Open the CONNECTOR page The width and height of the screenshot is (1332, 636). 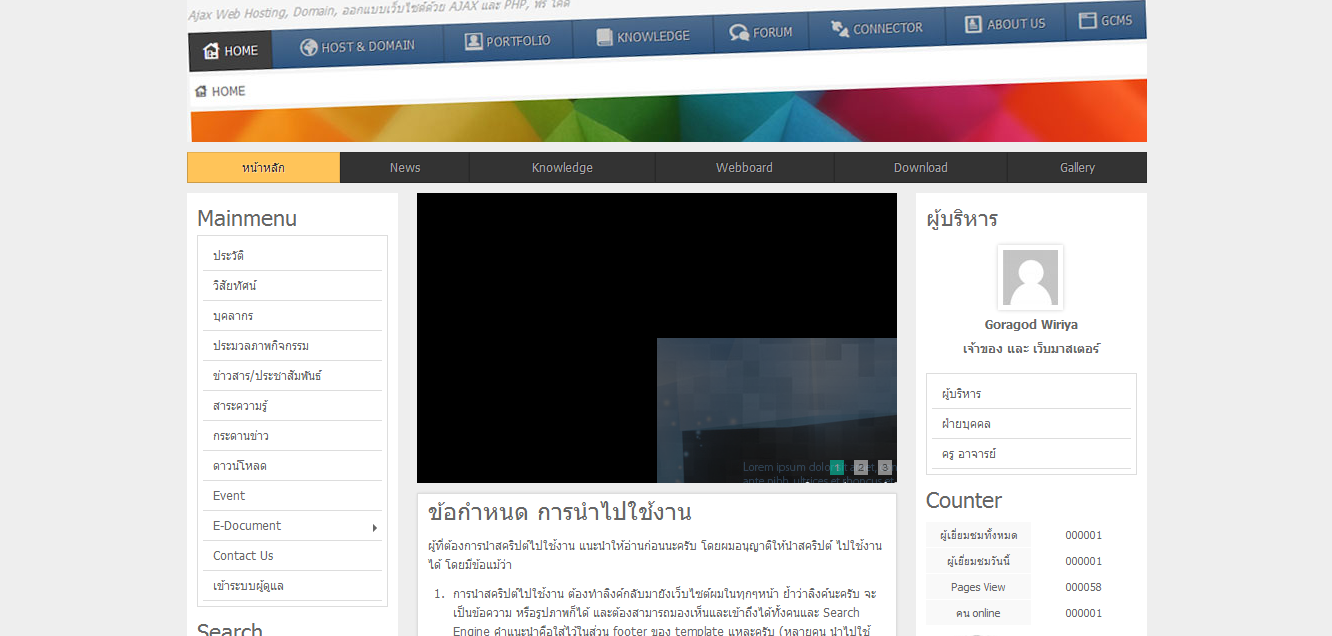[x=877, y=29]
